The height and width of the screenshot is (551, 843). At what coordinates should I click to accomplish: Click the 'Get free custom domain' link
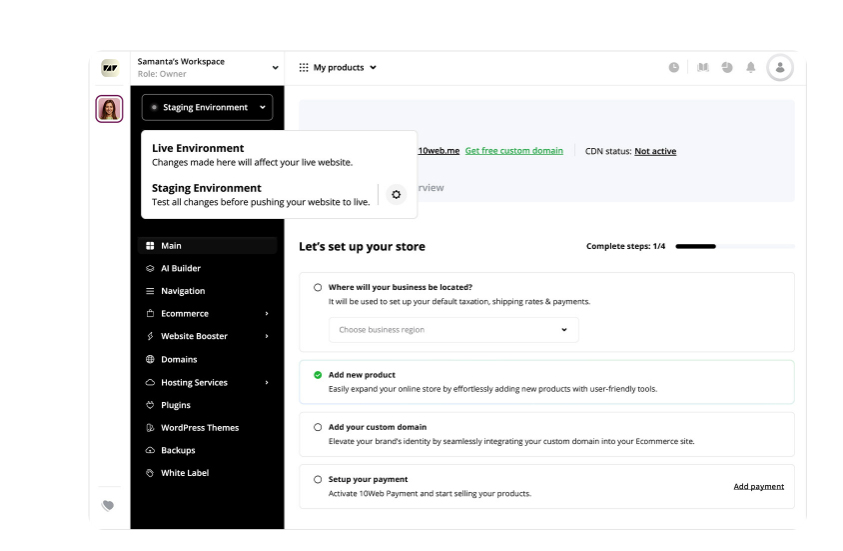[x=514, y=151]
